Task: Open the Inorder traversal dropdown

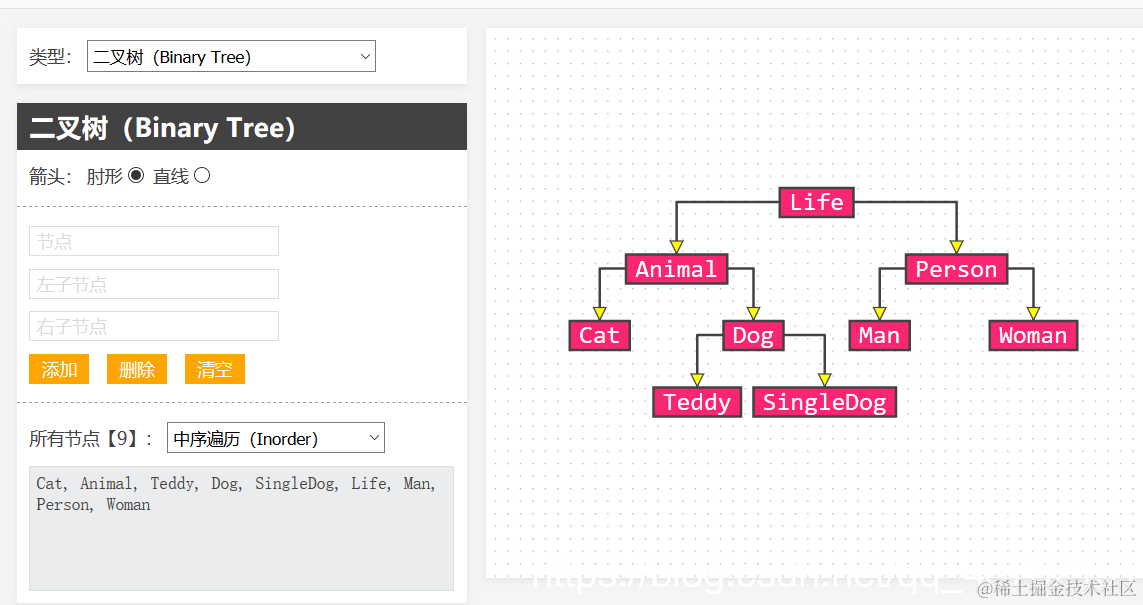Action: (276, 438)
